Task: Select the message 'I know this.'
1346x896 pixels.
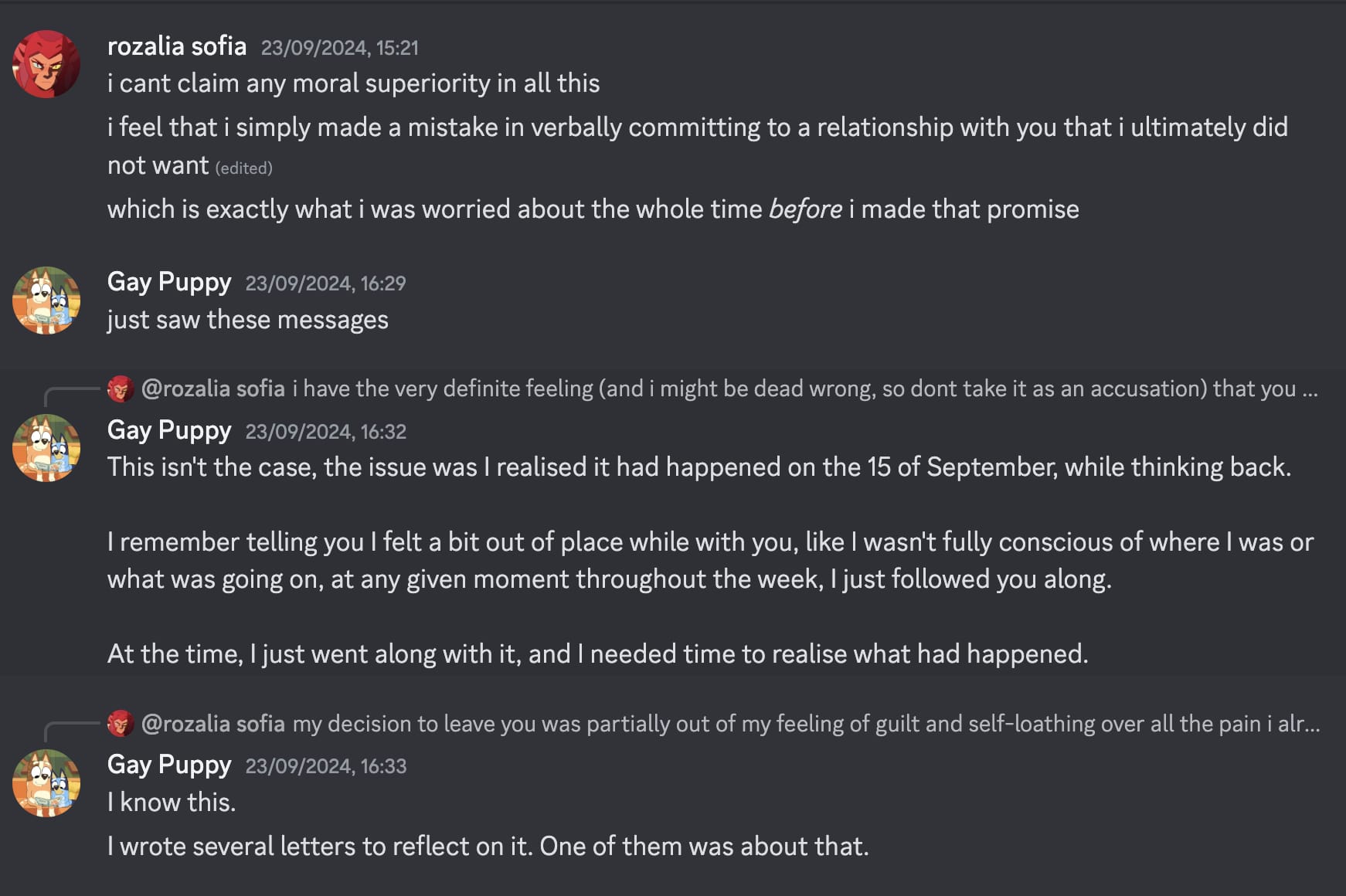Action: point(172,801)
